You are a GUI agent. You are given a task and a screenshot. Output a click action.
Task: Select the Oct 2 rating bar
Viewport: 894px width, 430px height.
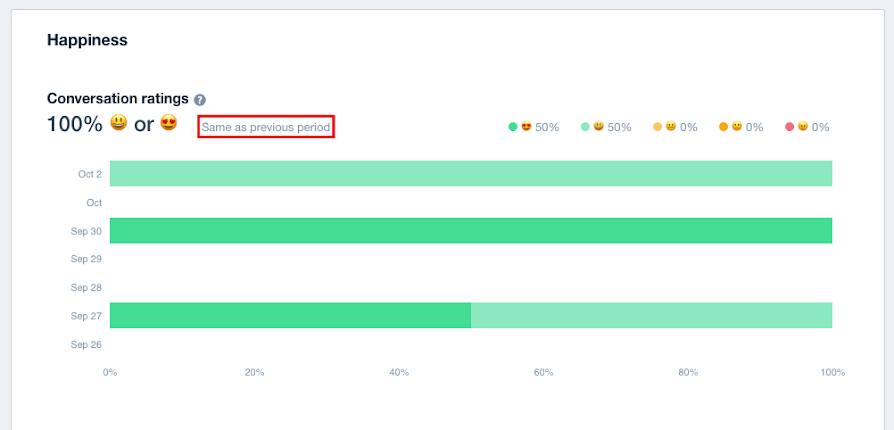(471, 173)
